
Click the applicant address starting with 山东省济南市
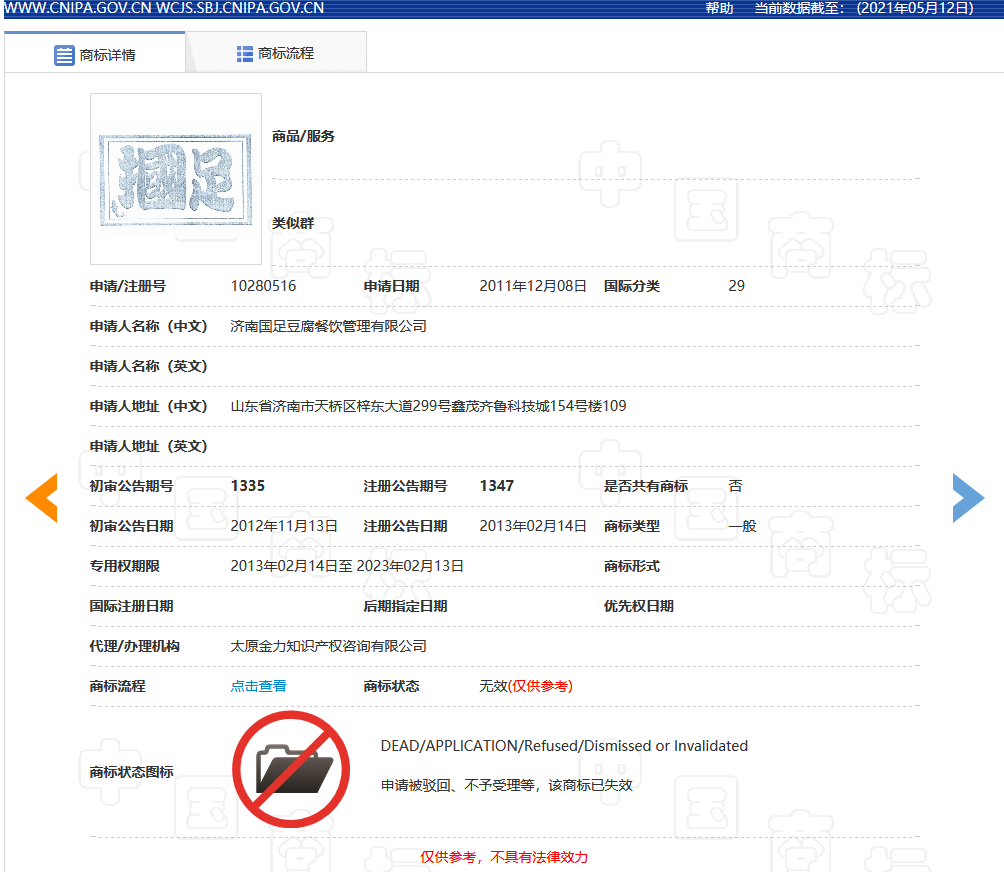[428, 406]
